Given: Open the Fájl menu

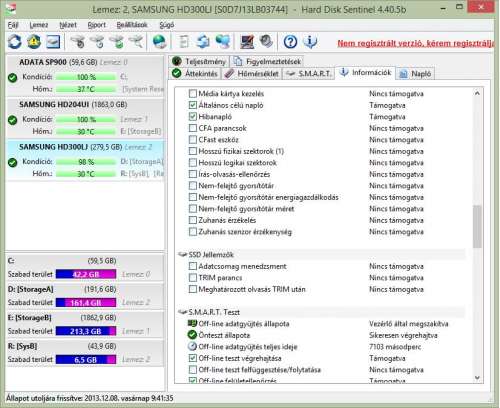Looking at the screenshot, I should coord(13,25).
